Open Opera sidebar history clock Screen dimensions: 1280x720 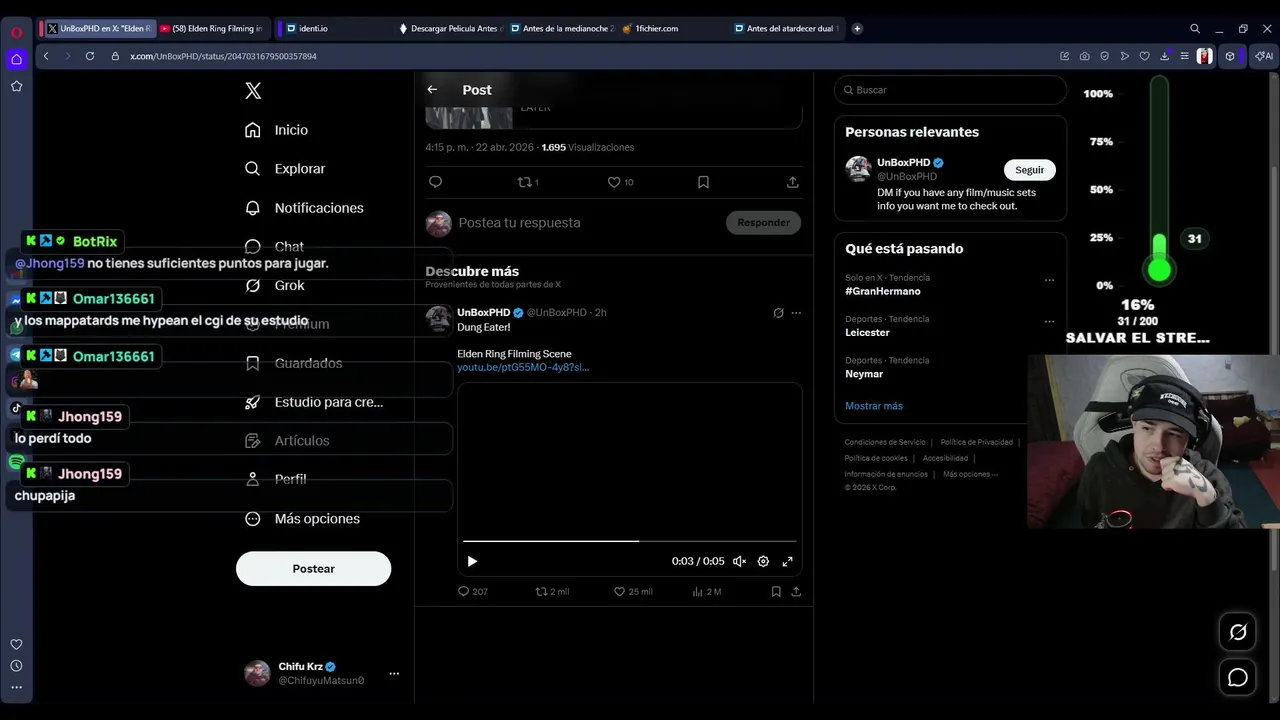16,666
